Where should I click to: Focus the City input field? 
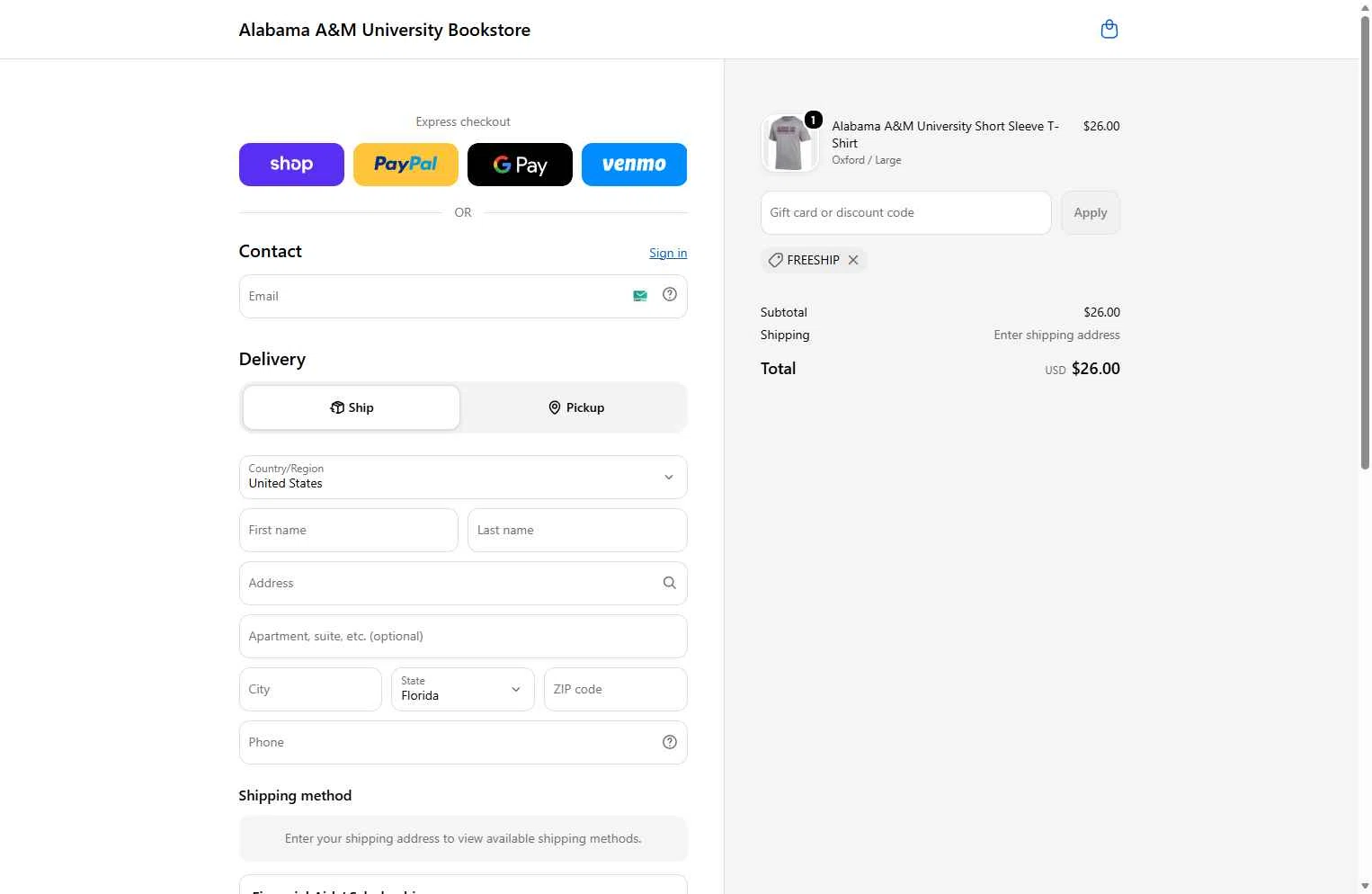310,689
